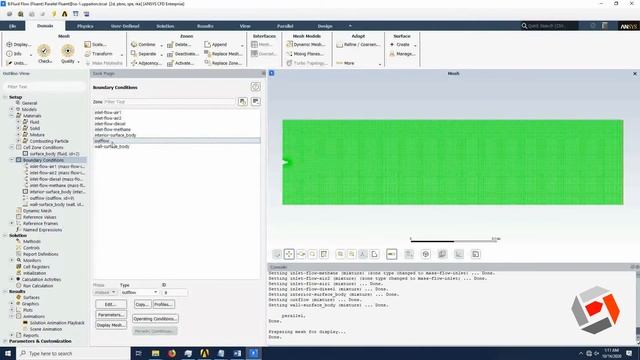
Task: Click the first zone filter icon button
Action: click(242, 102)
